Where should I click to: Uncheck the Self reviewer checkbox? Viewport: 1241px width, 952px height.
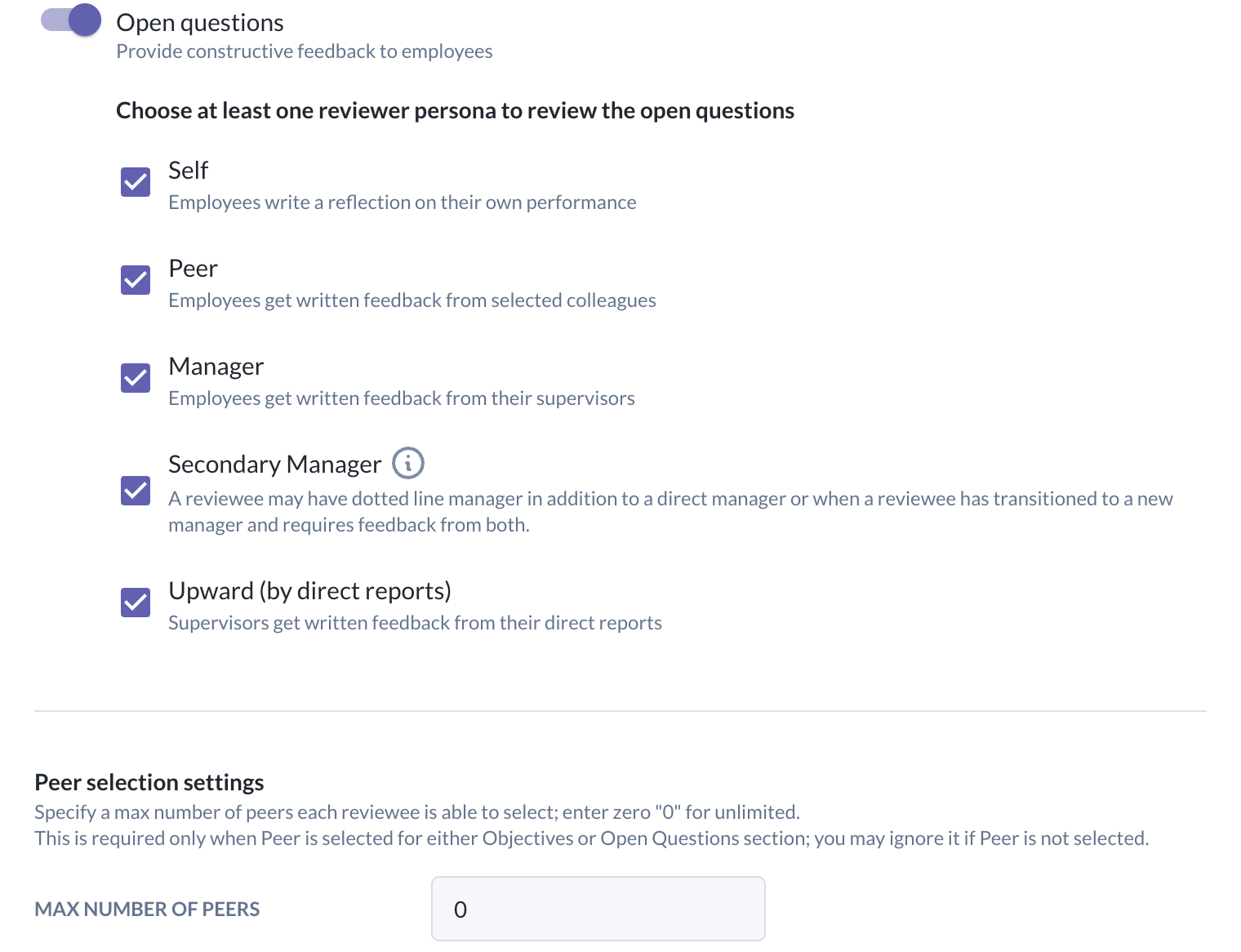[136, 182]
